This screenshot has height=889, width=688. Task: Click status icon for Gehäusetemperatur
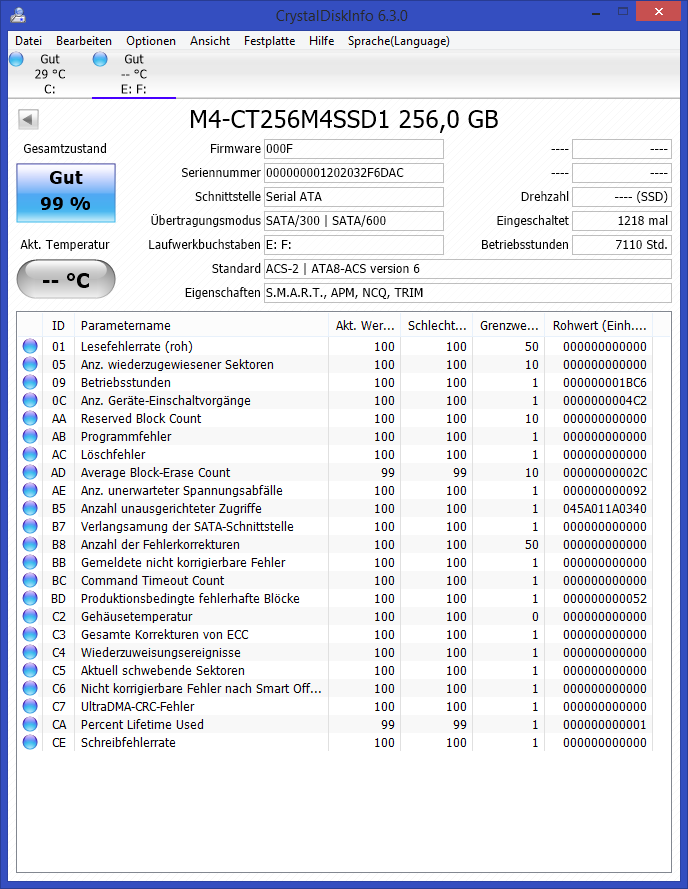point(30,616)
